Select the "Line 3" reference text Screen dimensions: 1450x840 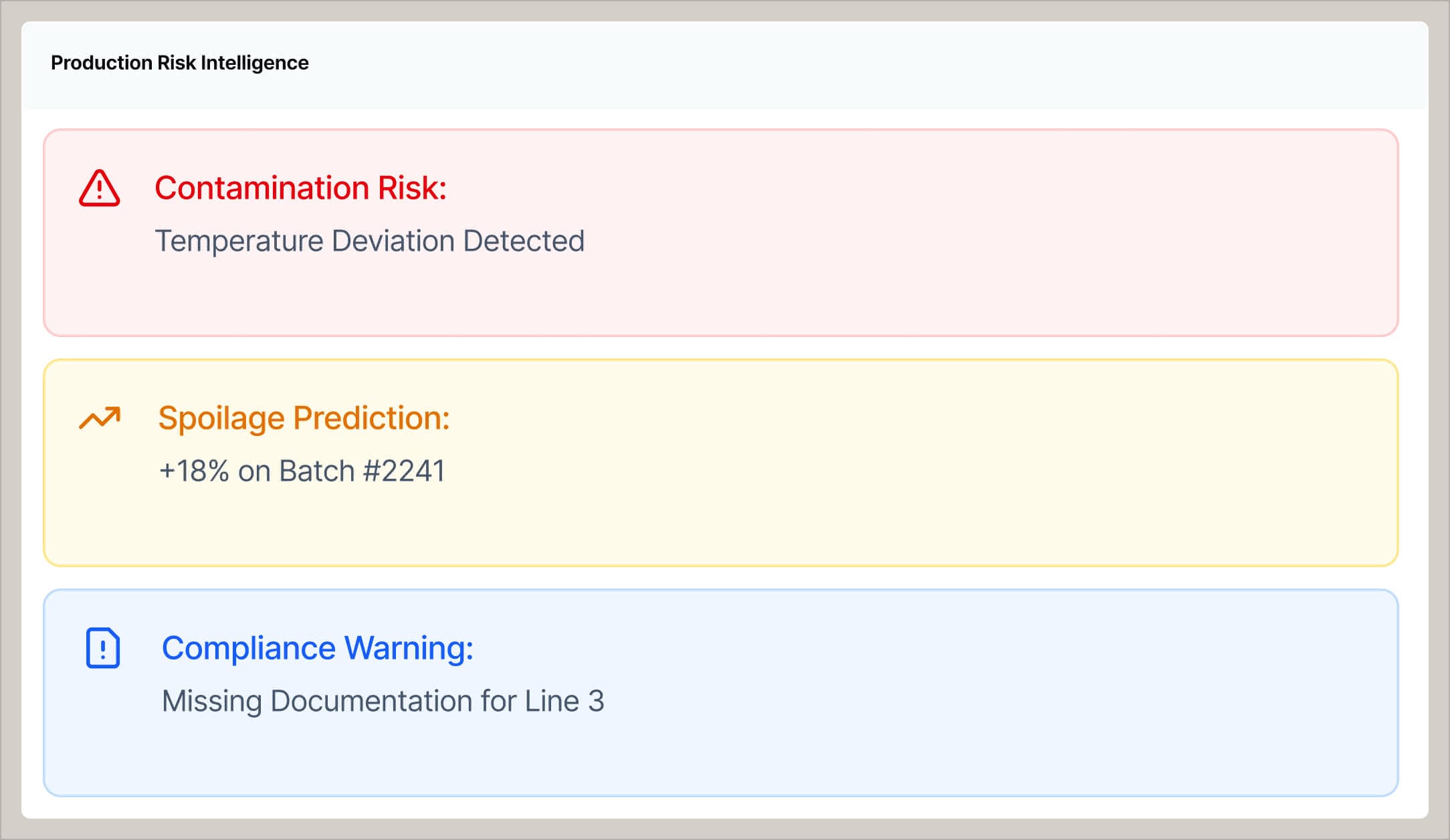pos(564,701)
